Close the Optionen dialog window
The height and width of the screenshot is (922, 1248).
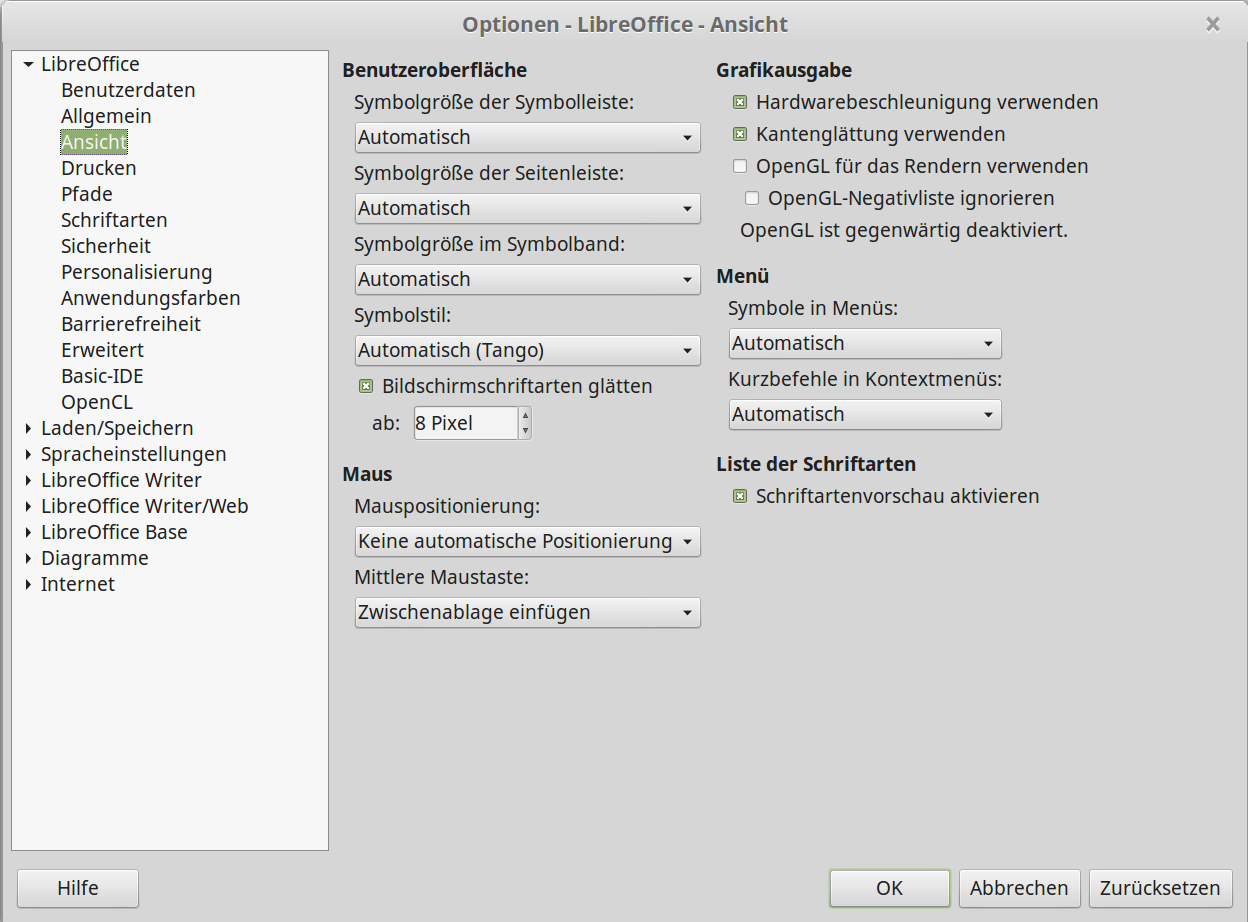pyautogui.click(x=1213, y=24)
